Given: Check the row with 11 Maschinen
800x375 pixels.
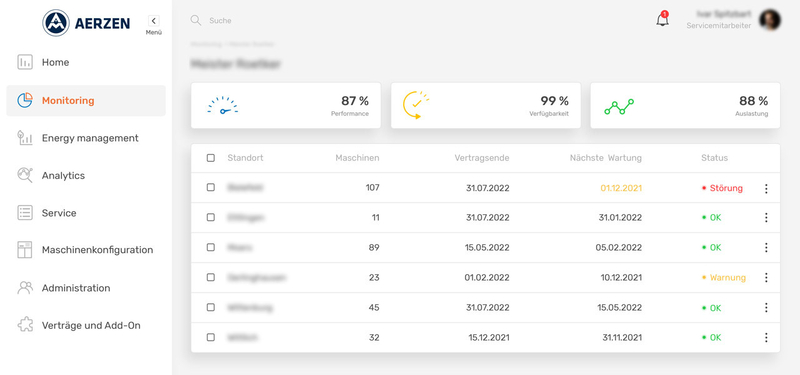Looking at the screenshot, I should tap(211, 217).
